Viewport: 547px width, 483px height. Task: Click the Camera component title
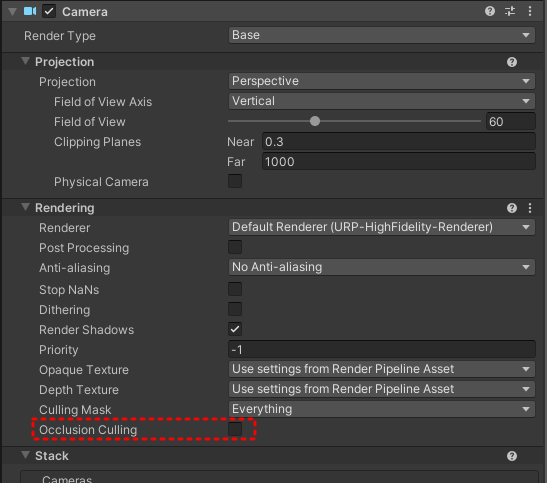(85, 12)
